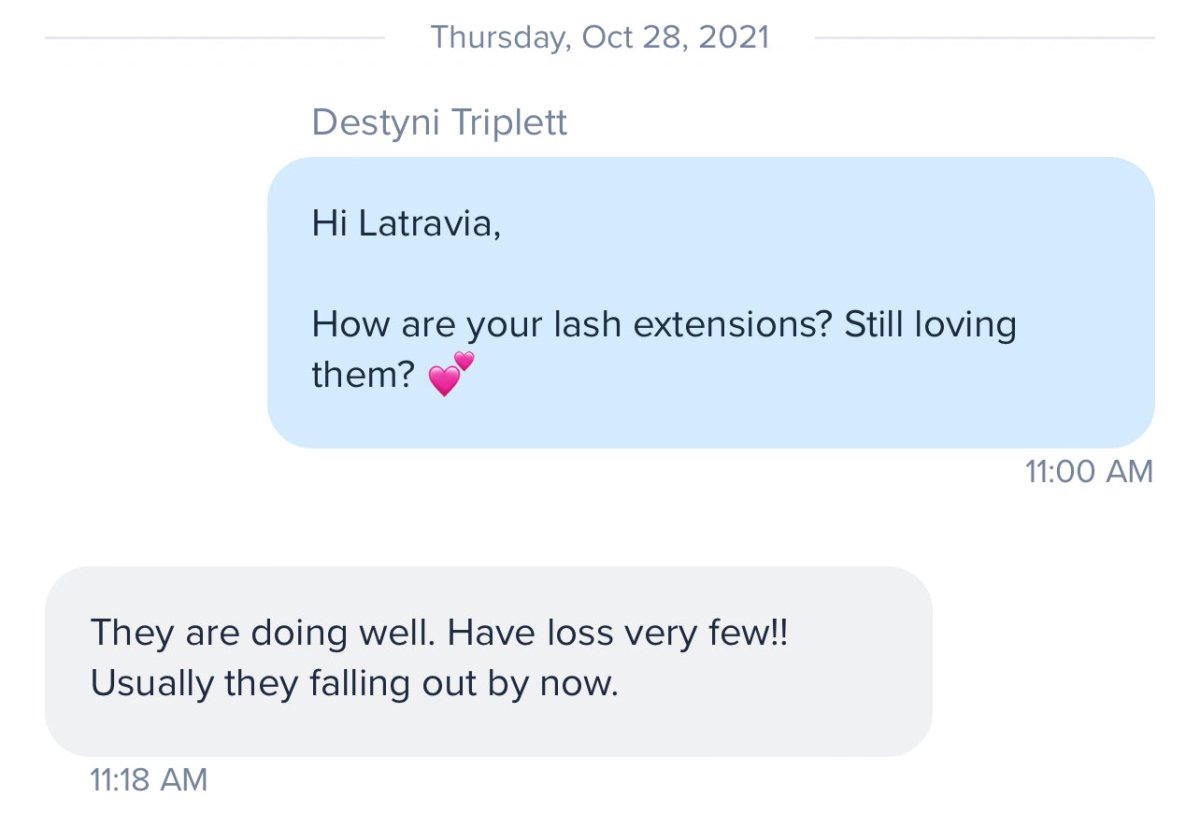Click divider line left of the date

coord(215,38)
